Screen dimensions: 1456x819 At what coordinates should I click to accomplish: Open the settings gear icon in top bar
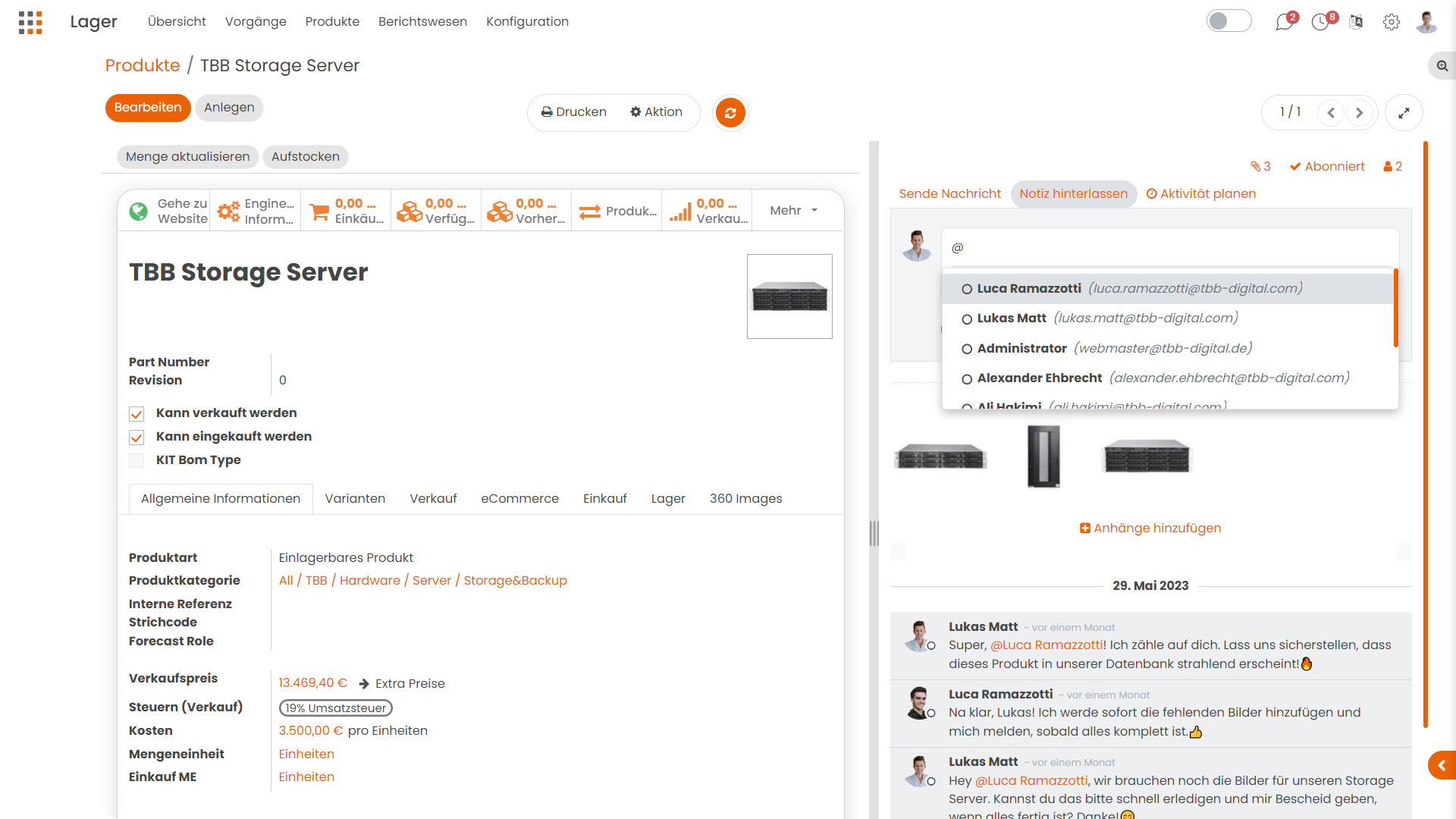point(1391,22)
